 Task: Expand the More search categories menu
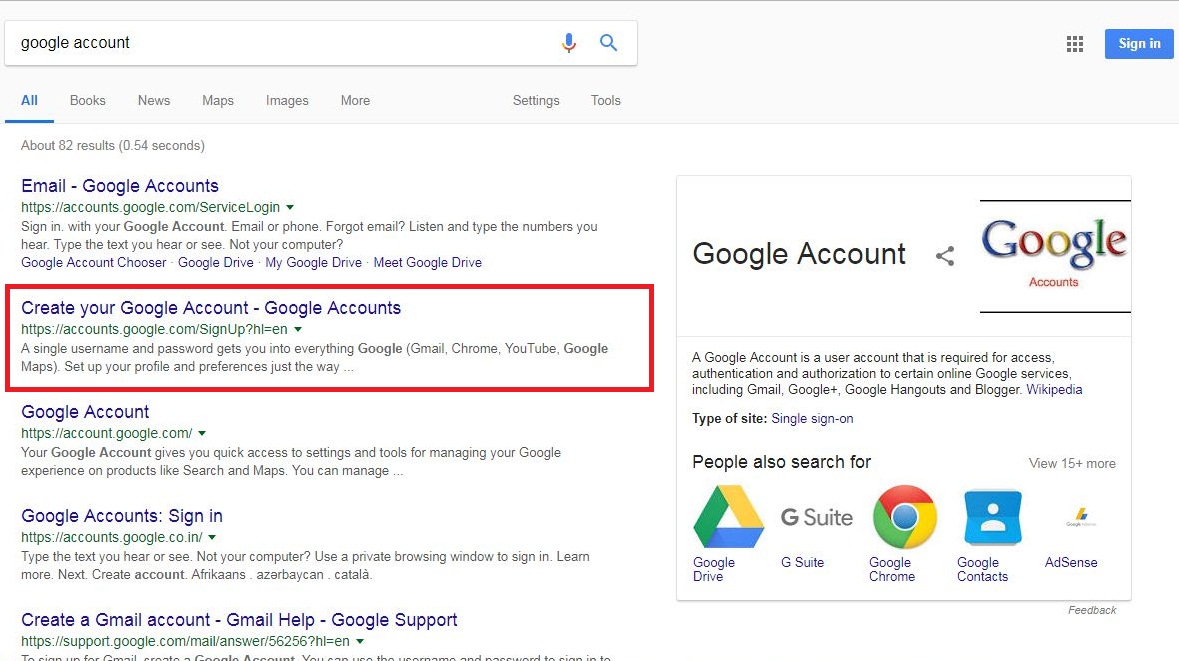(x=355, y=100)
